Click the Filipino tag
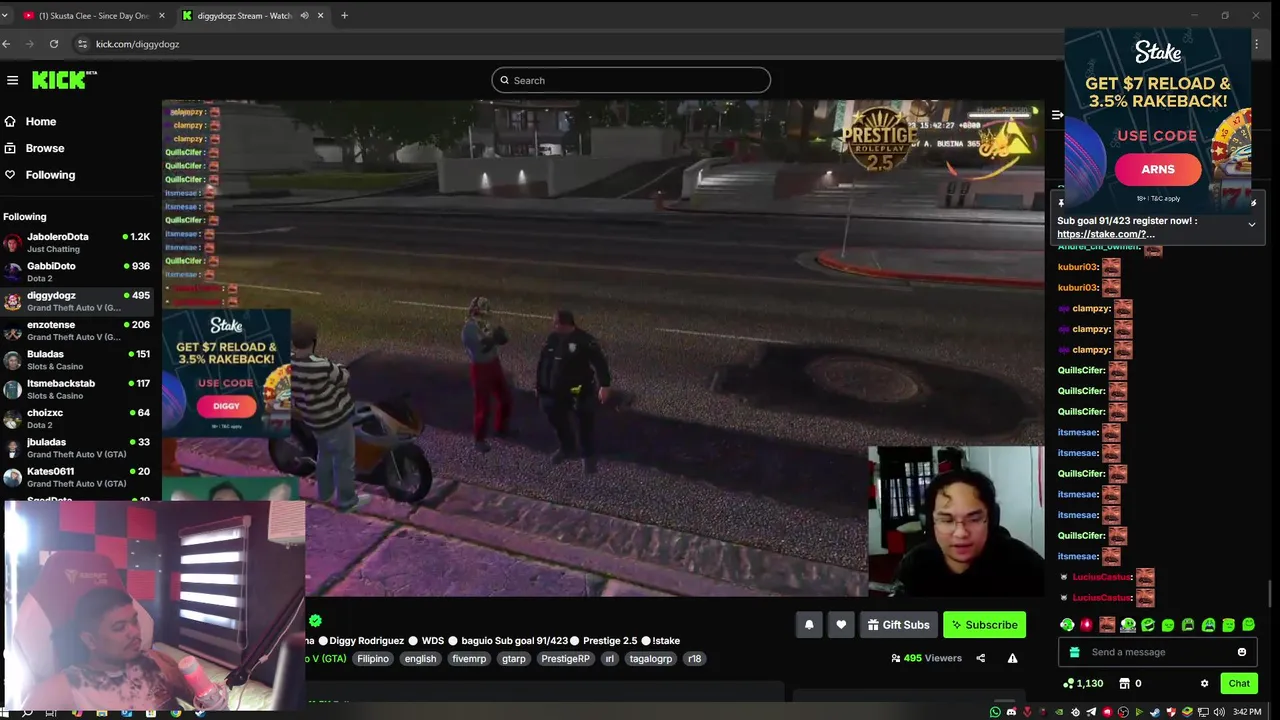Screen dimensions: 1280x720 pos(373,659)
